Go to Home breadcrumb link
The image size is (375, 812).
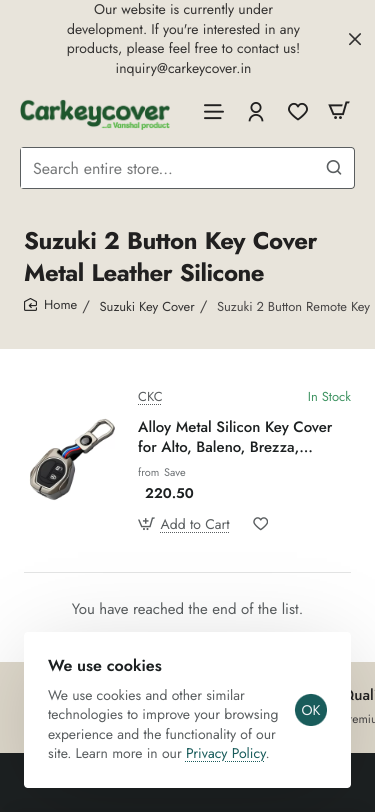click(x=61, y=305)
